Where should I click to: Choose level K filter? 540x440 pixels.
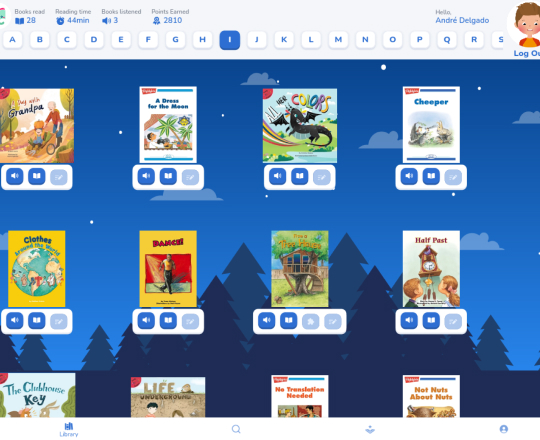click(x=284, y=40)
